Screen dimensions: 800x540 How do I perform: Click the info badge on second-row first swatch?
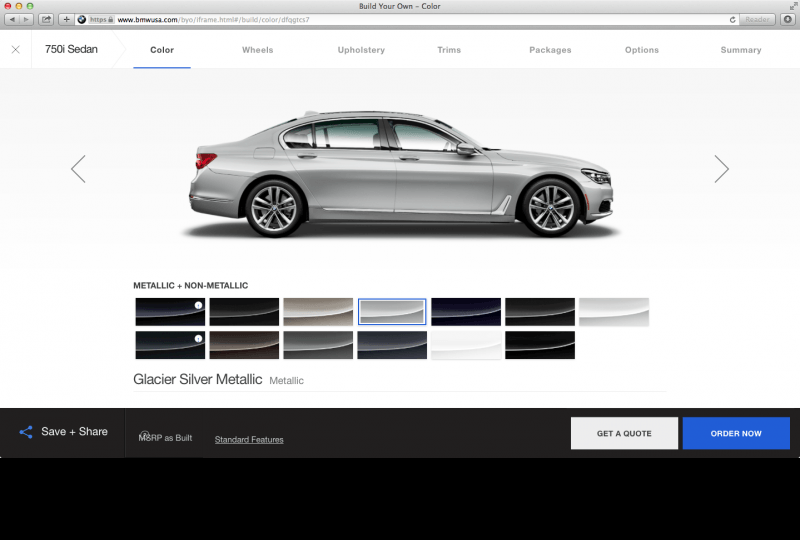click(x=198, y=338)
